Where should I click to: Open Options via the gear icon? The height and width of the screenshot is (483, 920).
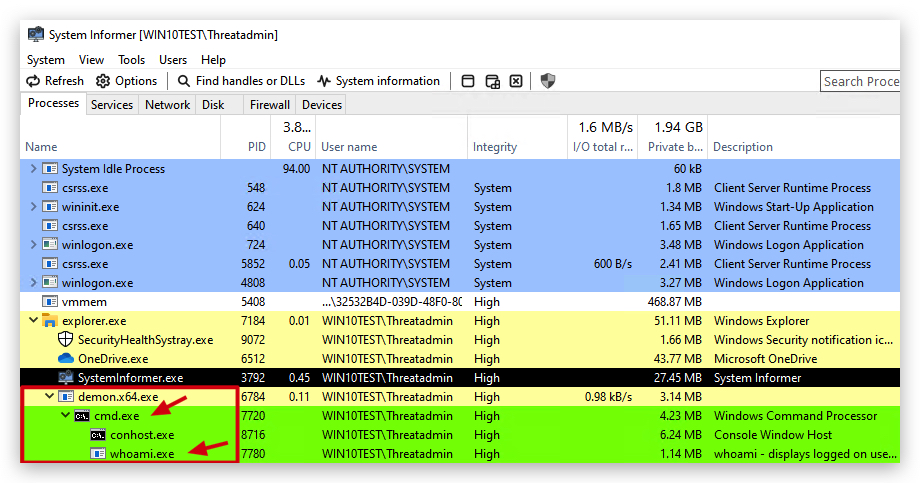point(103,81)
